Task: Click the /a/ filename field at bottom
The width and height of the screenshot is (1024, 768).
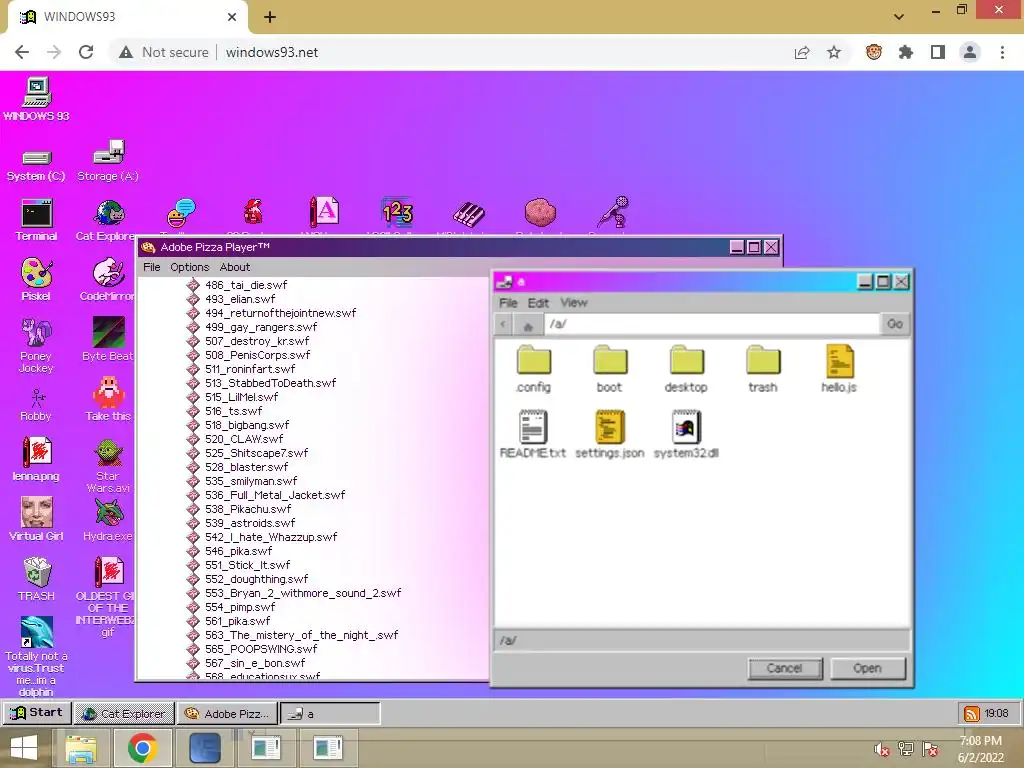Action: (702, 641)
